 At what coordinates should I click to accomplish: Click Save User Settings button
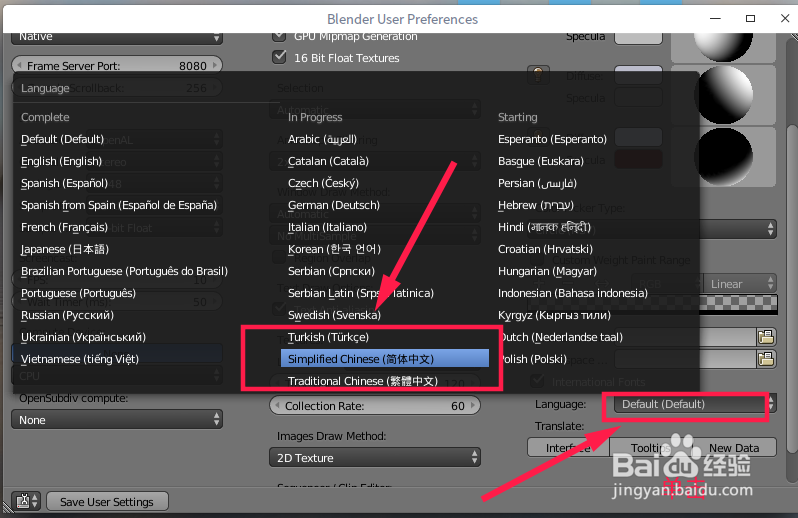[107, 502]
